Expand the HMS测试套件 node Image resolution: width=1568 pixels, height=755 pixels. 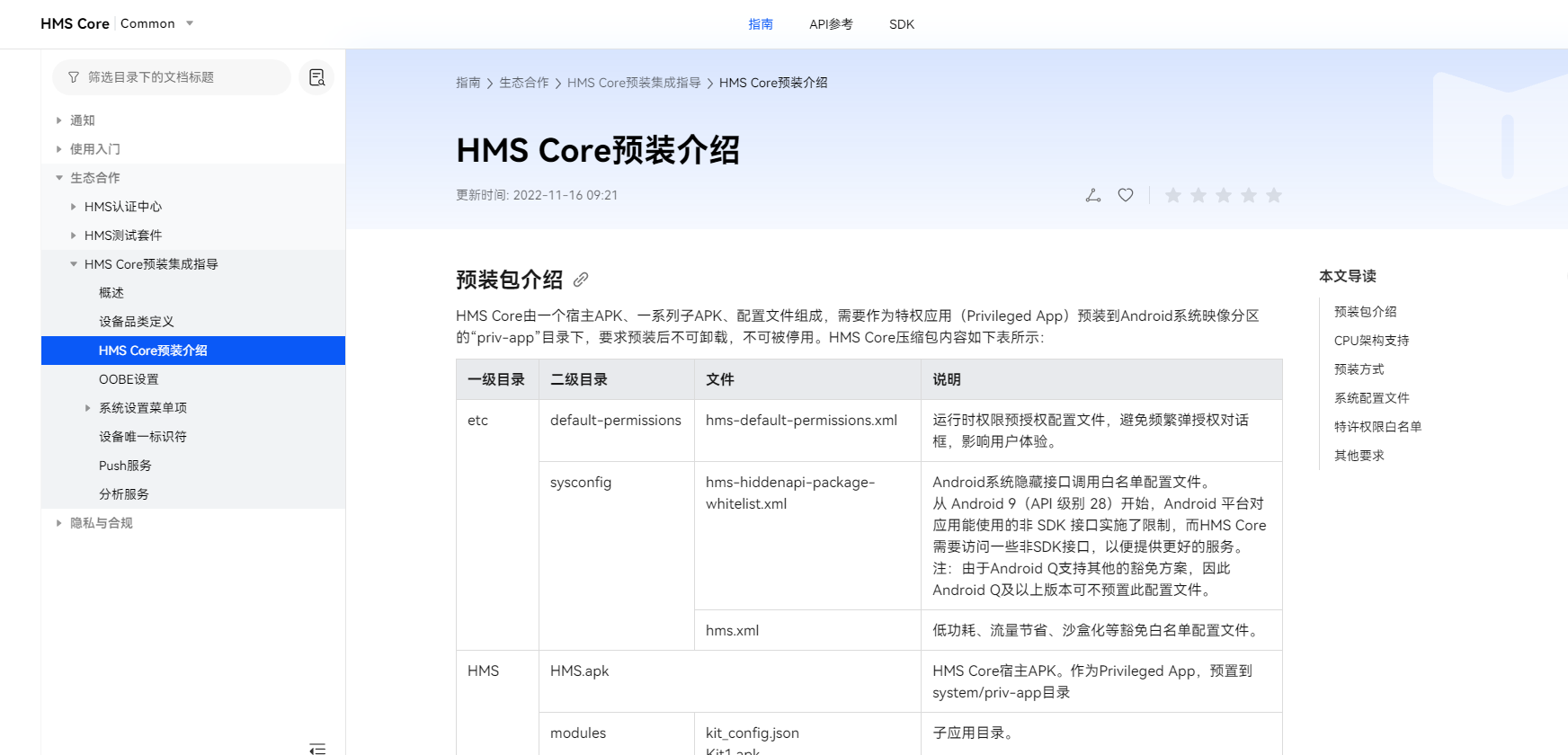point(74,235)
